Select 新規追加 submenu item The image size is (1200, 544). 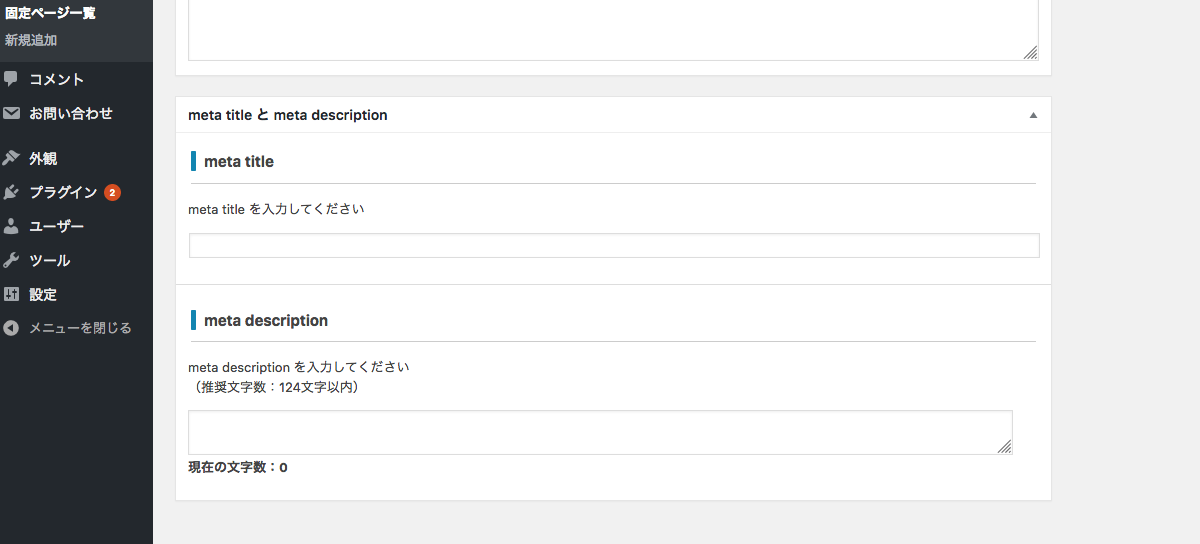[x=31, y=40]
